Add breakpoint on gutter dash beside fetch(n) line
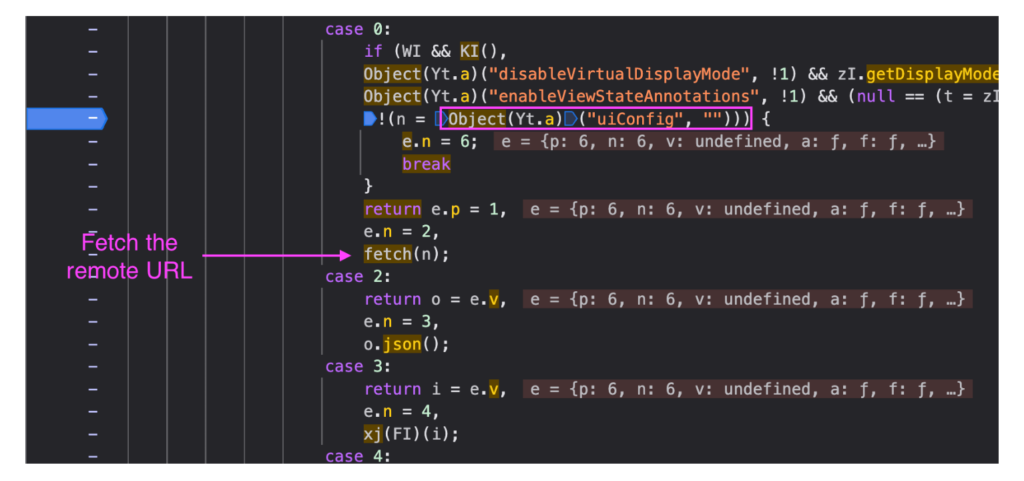The height and width of the screenshot is (481, 1024). (x=93, y=254)
